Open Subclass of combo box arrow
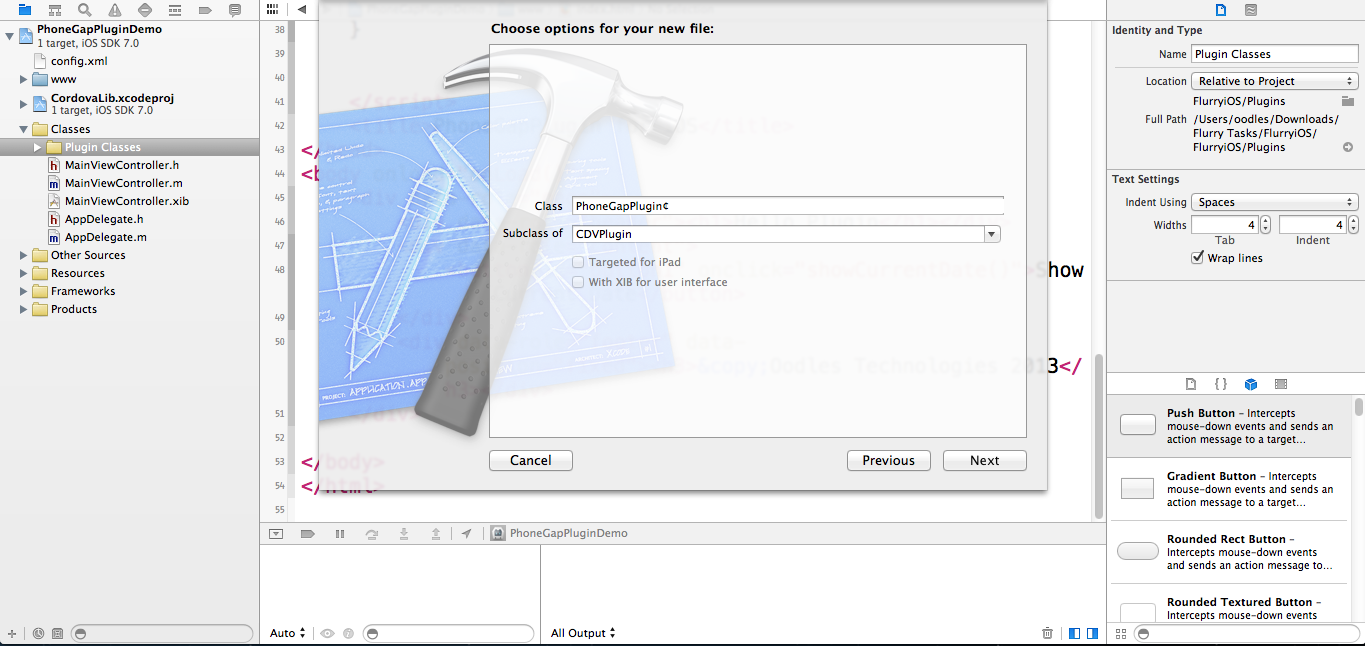The height and width of the screenshot is (646, 1365). click(x=992, y=234)
